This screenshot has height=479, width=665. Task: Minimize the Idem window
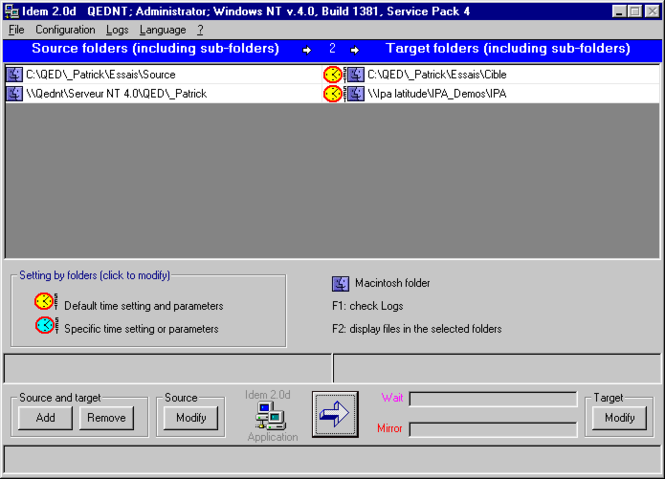pos(620,11)
